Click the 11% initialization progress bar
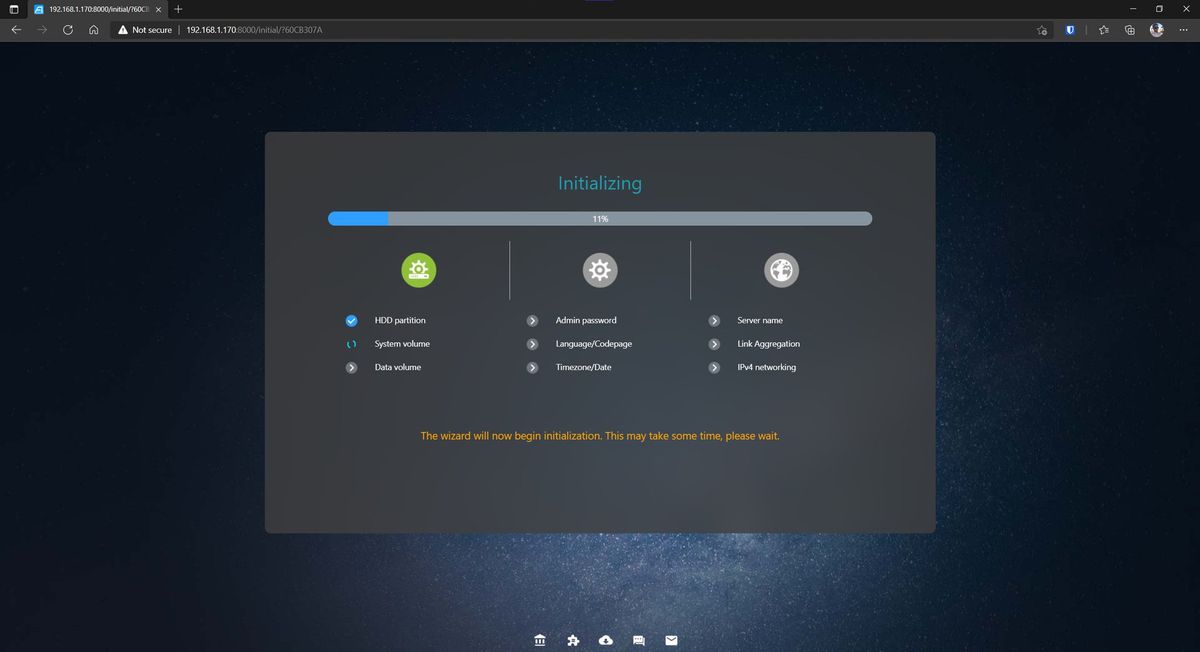1200x652 pixels. point(600,218)
